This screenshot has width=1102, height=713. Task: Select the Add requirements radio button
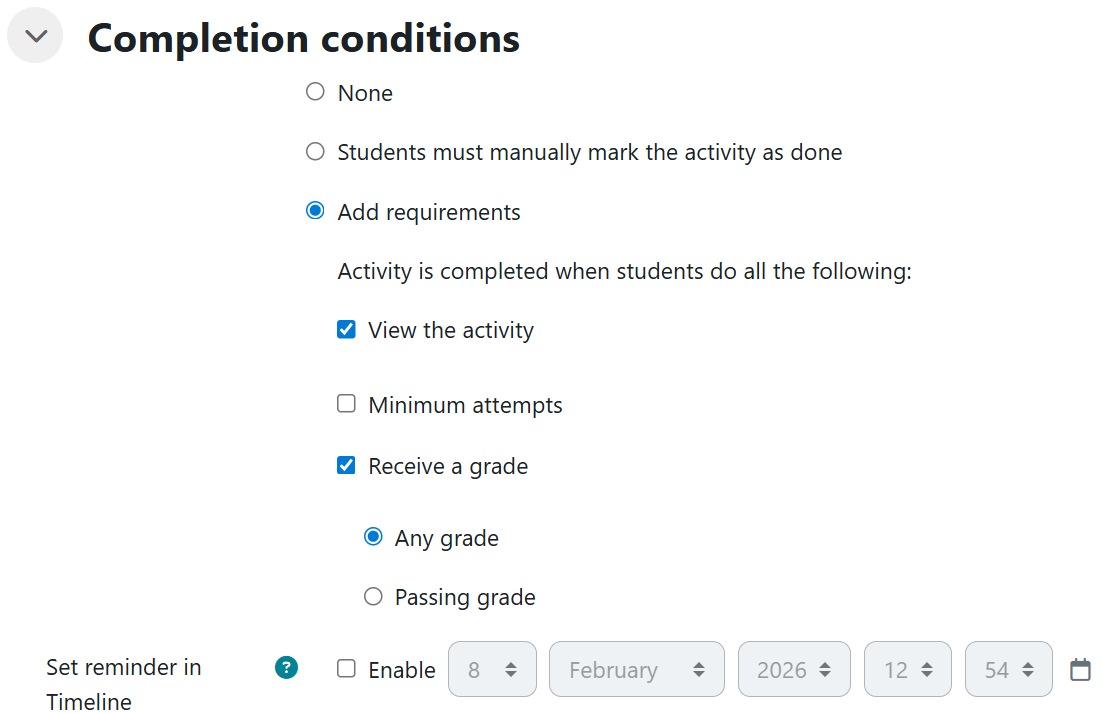(x=315, y=211)
